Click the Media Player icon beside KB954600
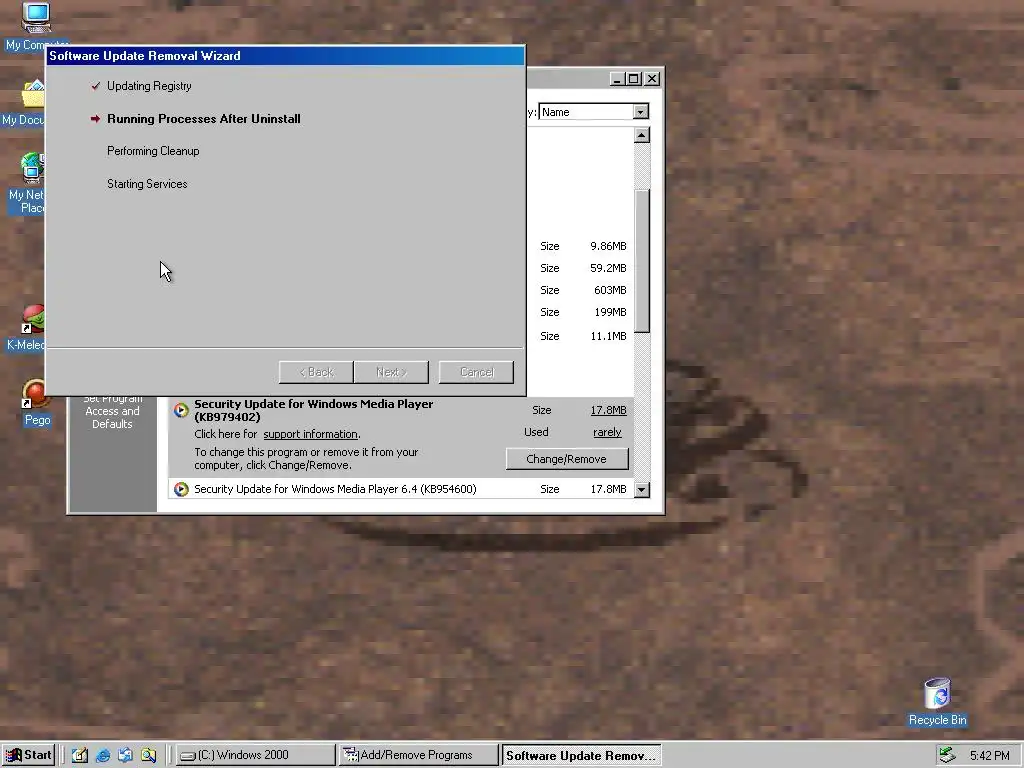 coord(181,489)
